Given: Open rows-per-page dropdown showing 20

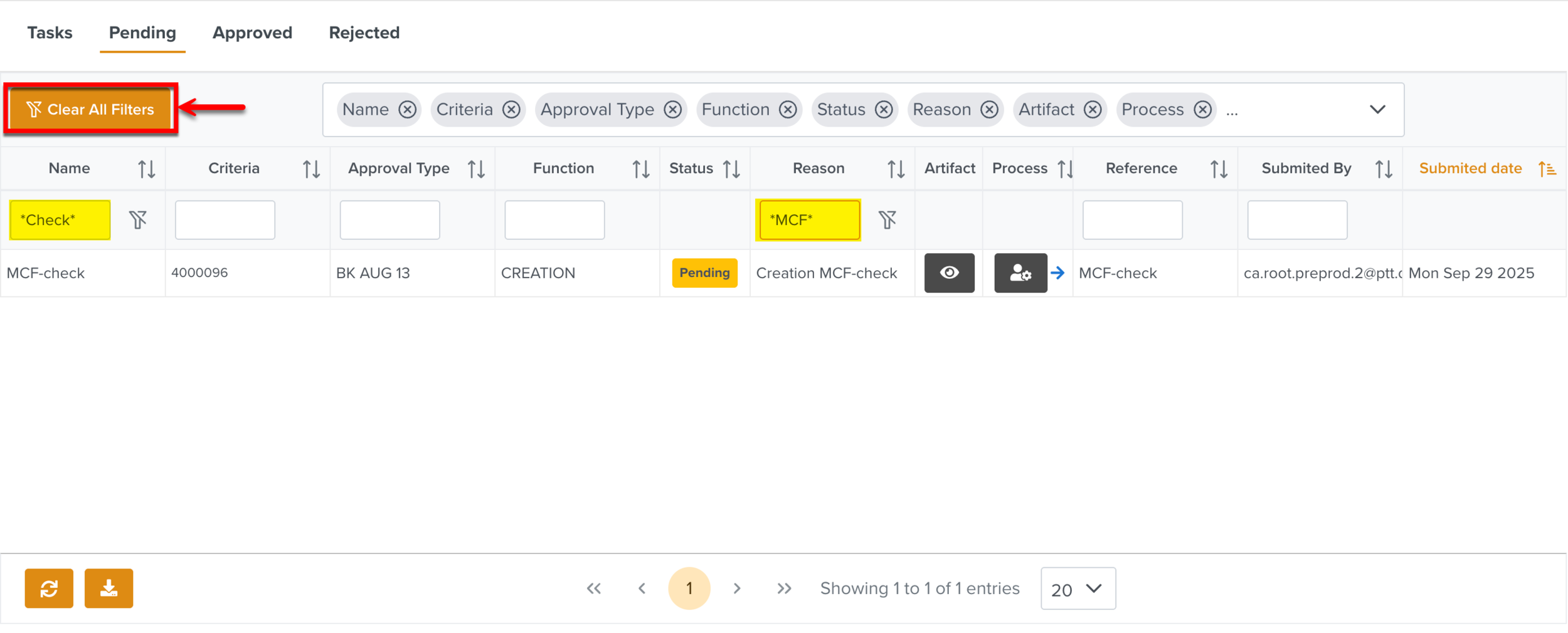Looking at the screenshot, I should coord(1077,588).
